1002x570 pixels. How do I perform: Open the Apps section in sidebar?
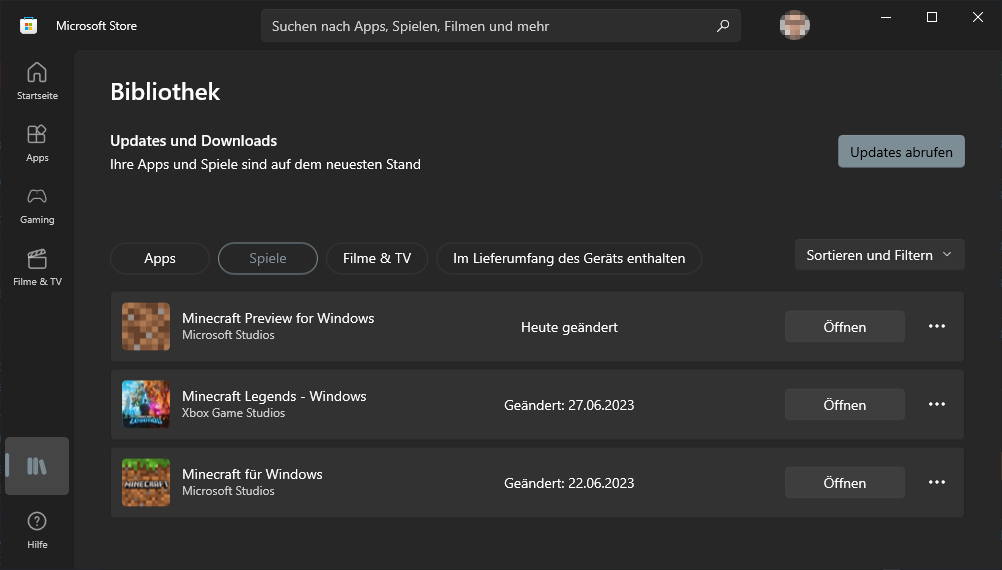37,143
